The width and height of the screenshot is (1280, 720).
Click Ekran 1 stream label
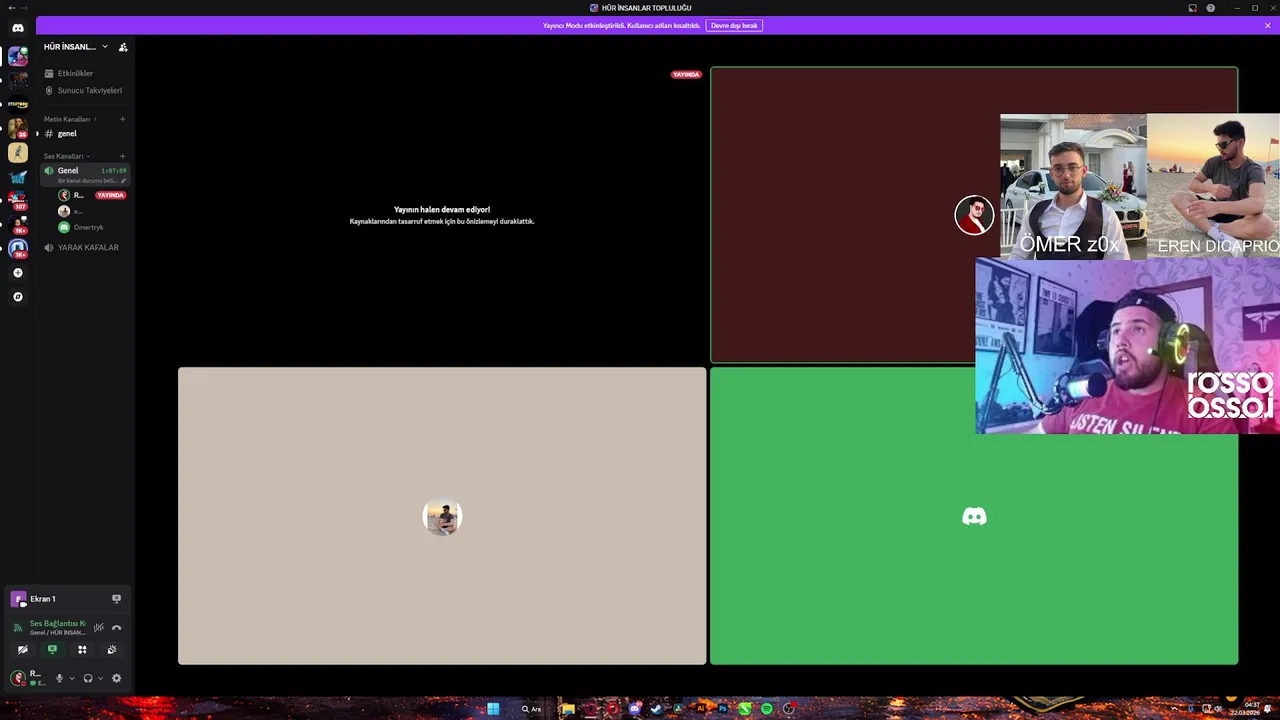point(42,599)
